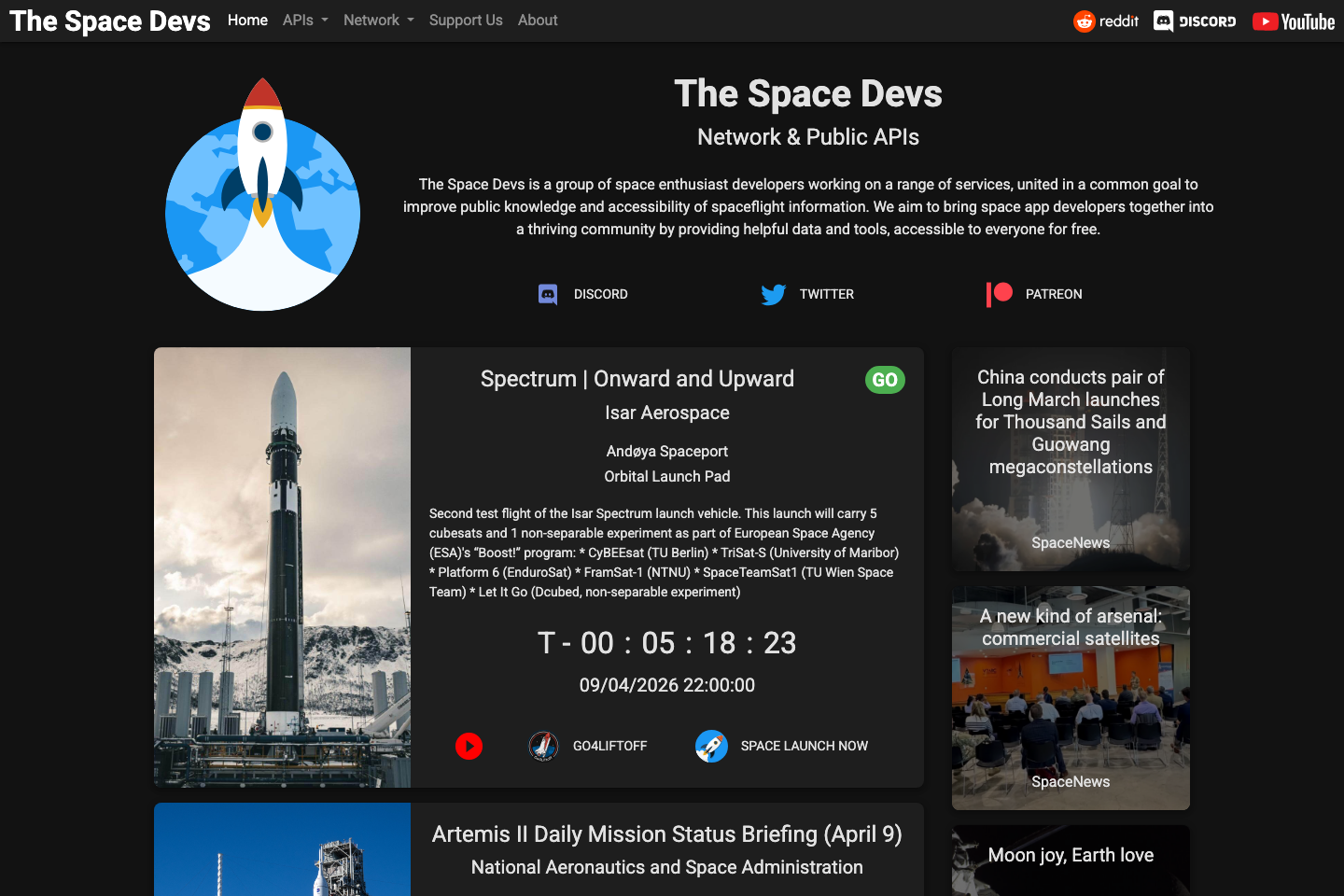Image resolution: width=1344 pixels, height=896 pixels.
Task: Open the About page
Action: (538, 20)
